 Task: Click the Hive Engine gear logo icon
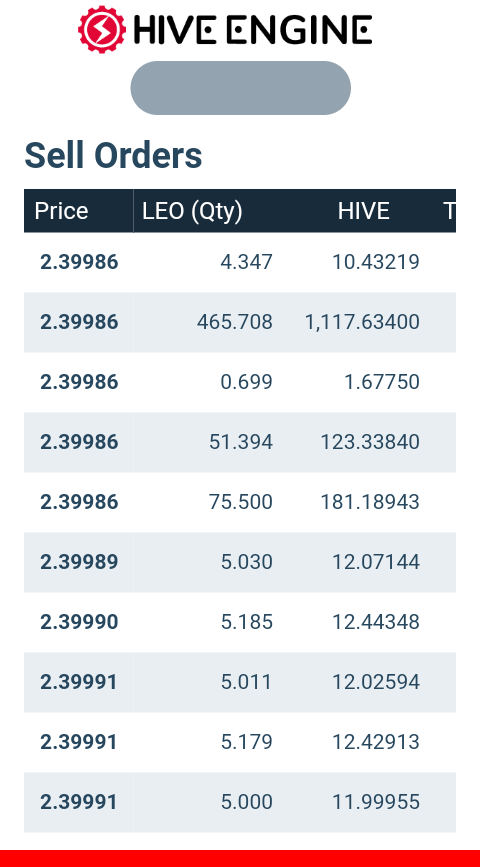[x=102, y=29]
